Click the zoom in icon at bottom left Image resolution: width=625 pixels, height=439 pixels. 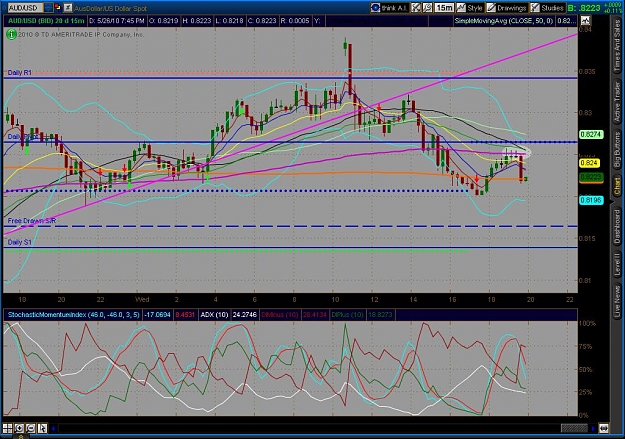pos(19,429)
